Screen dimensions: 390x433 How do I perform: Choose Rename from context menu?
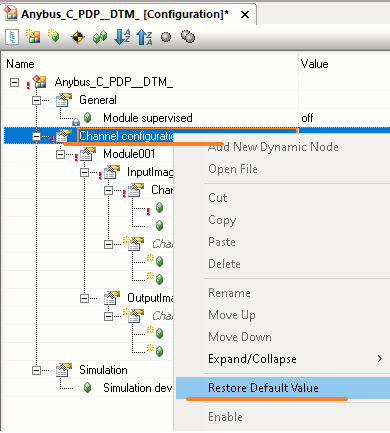pyautogui.click(x=283, y=293)
